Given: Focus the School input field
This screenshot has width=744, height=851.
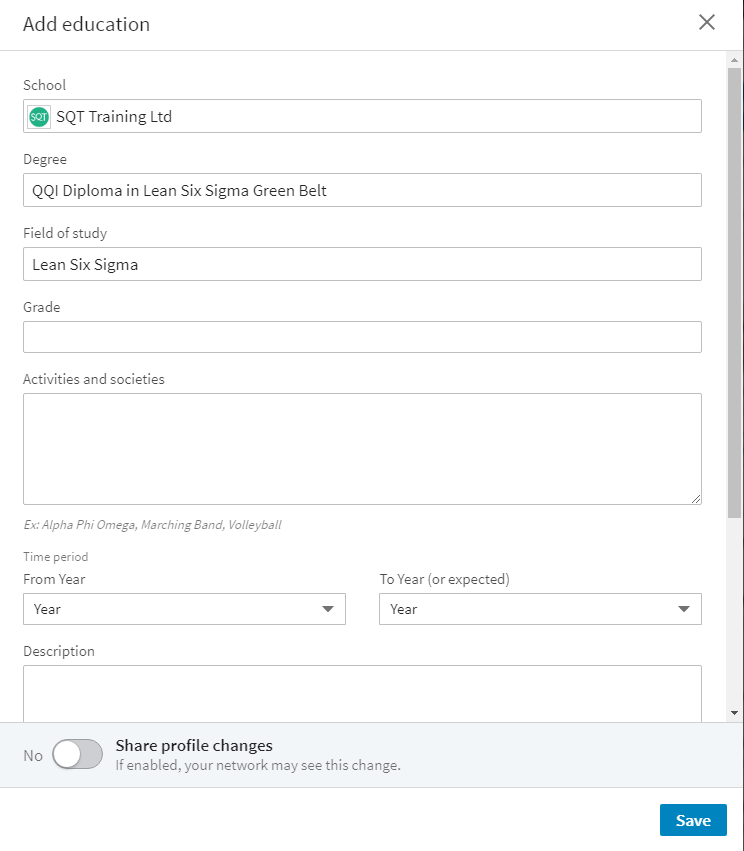Looking at the screenshot, I should coord(363,116).
